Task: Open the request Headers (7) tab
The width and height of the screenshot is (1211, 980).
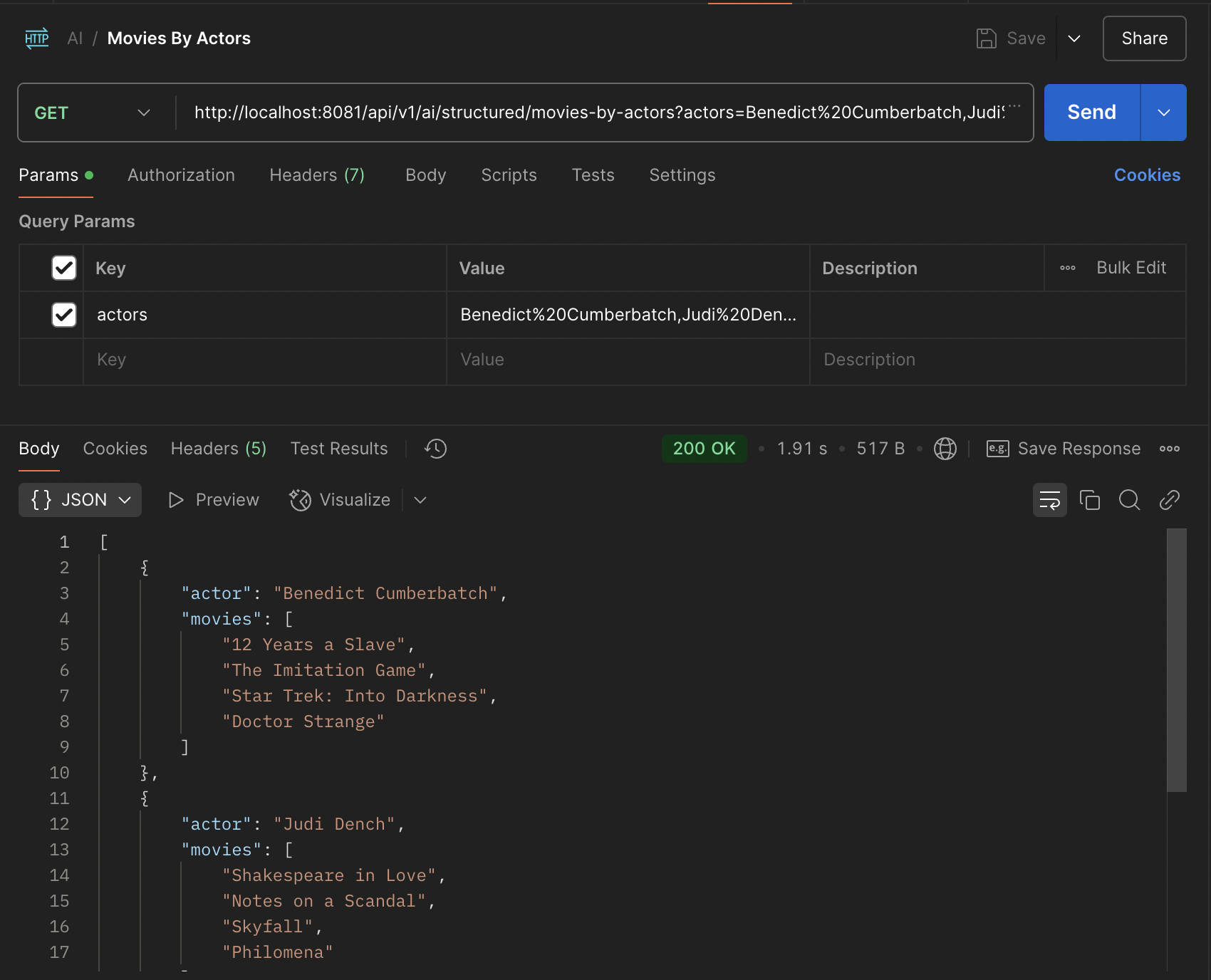Action: pos(317,175)
